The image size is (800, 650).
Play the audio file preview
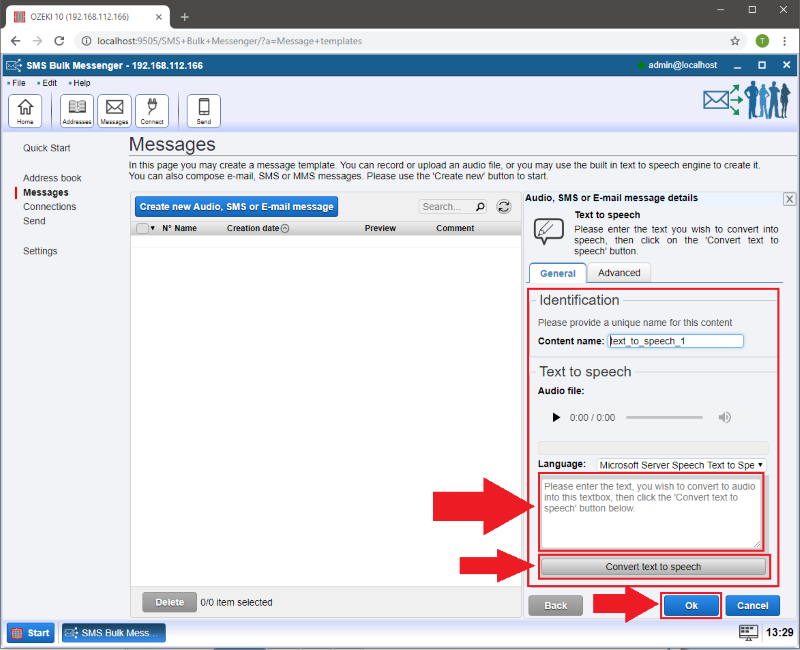[x=557, y=417]
